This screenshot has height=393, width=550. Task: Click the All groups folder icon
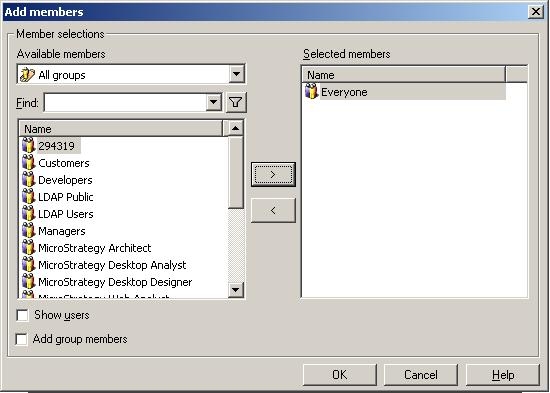pos(27,75)
